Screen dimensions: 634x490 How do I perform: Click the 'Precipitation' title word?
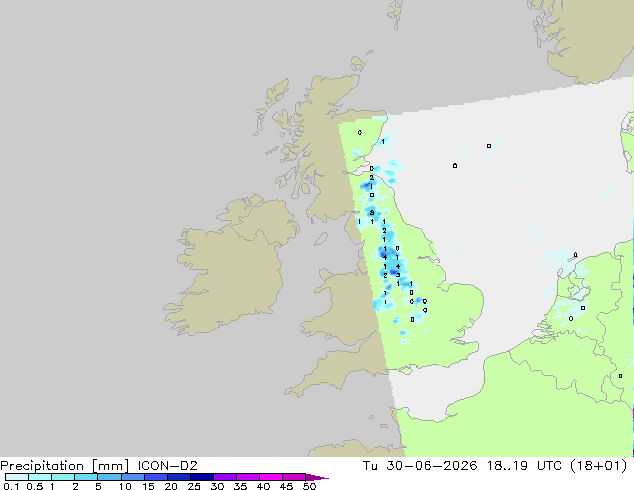coord(42,466)
